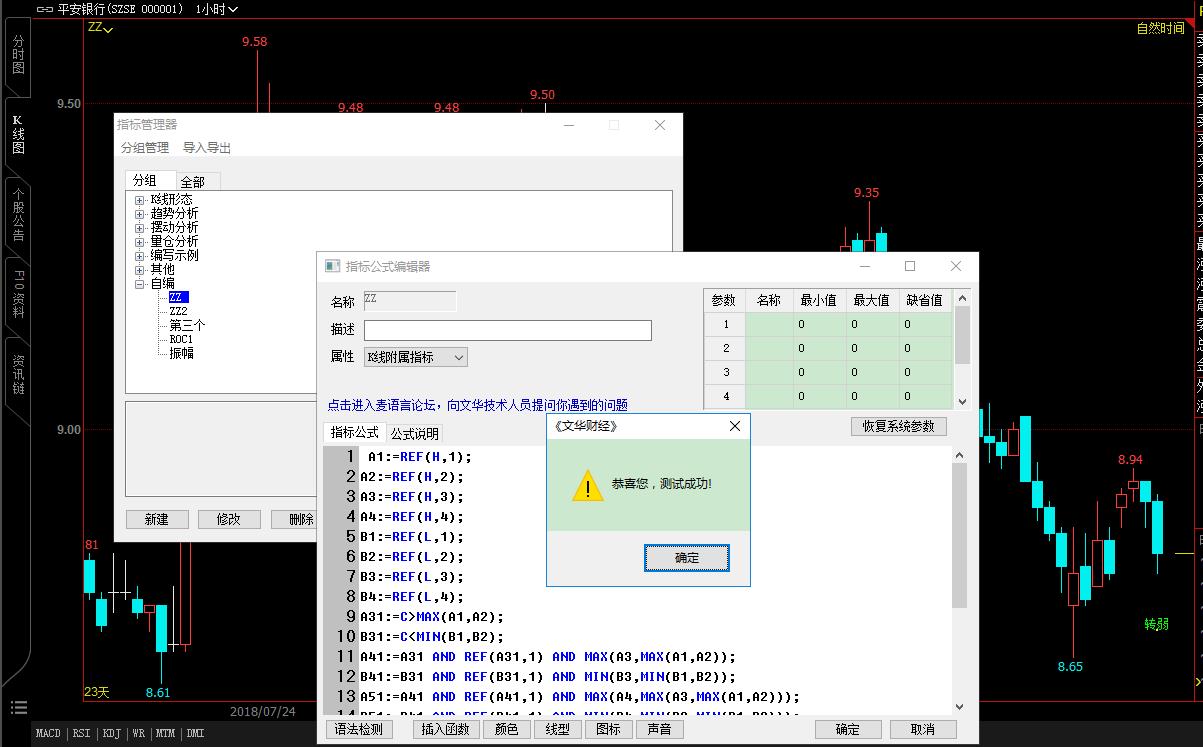
Task: Click the 麦语言论坛 forum link
Action: [x=477, y=405]
